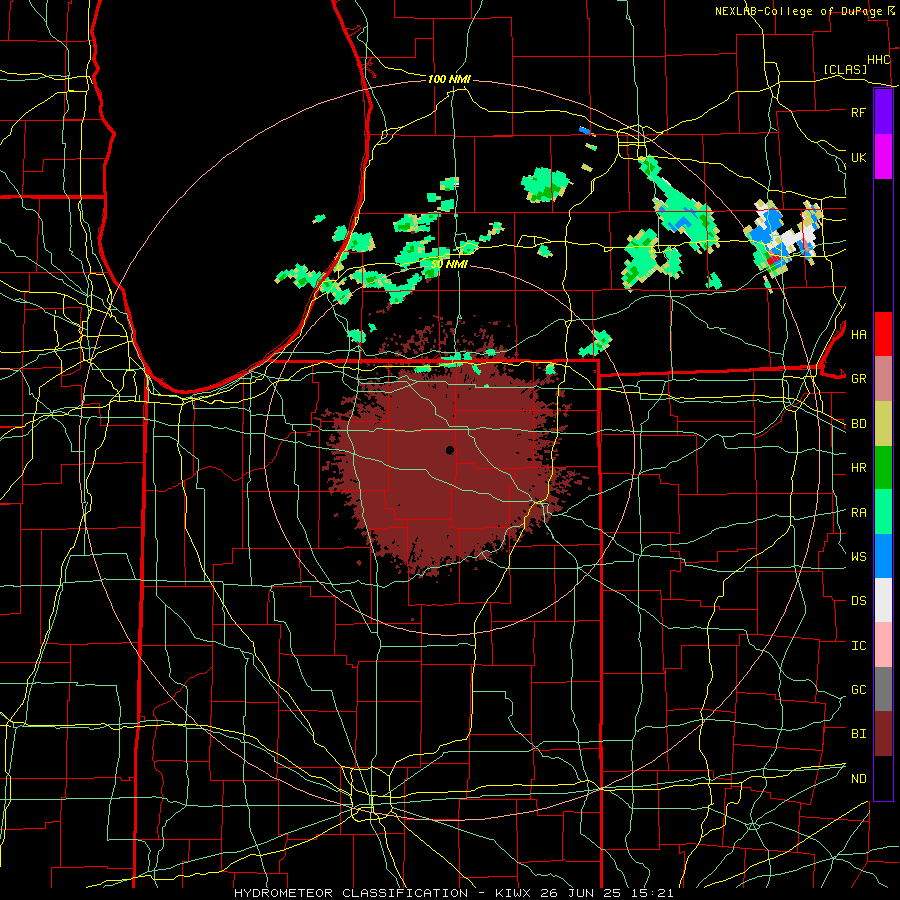Click the RF legend label
Viewport: 900px width, 900px height.
coord(858,112)
